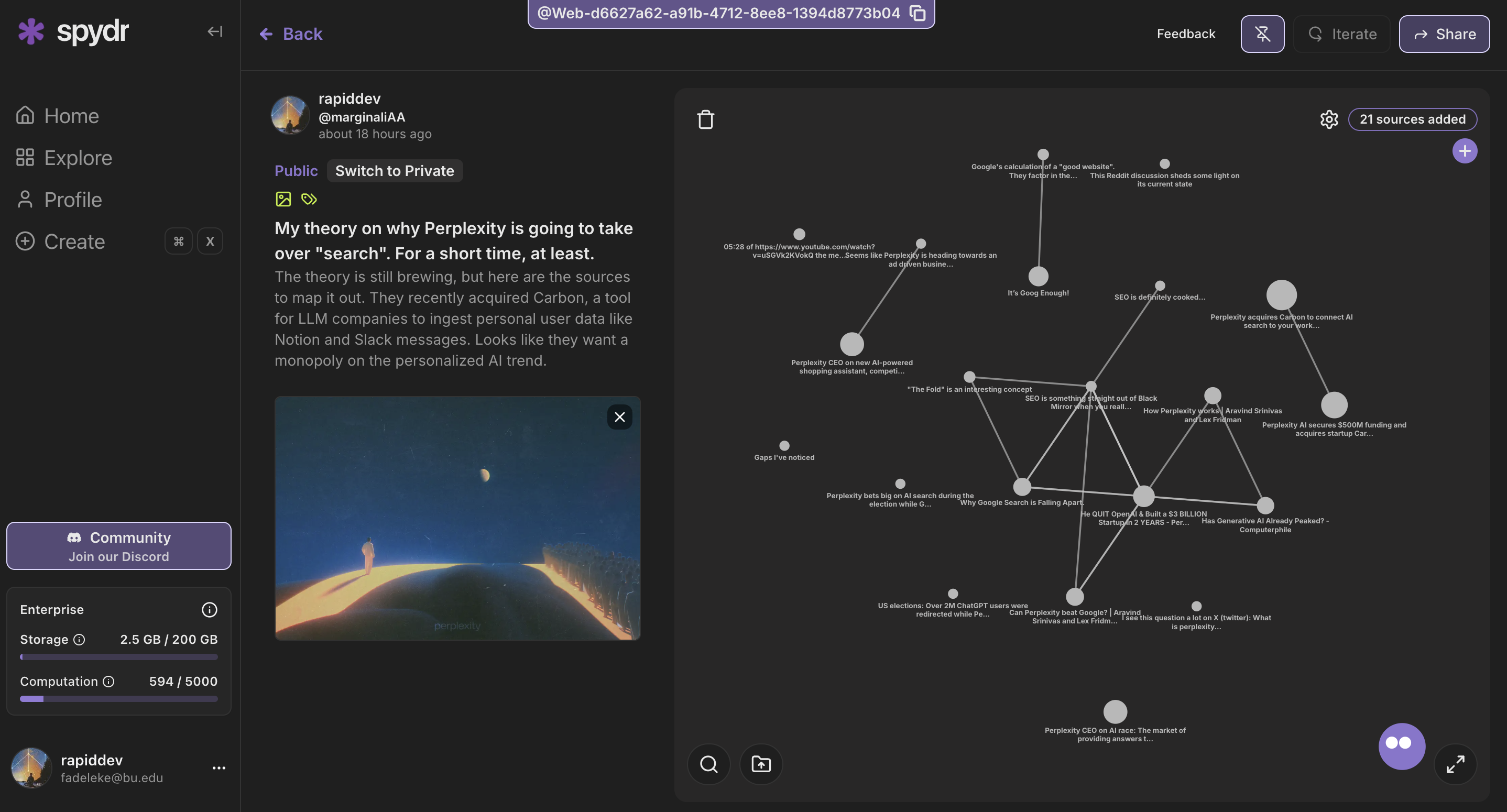Remove the Perplexity cover image
The image size is (1507, 812).
[619, 417]
